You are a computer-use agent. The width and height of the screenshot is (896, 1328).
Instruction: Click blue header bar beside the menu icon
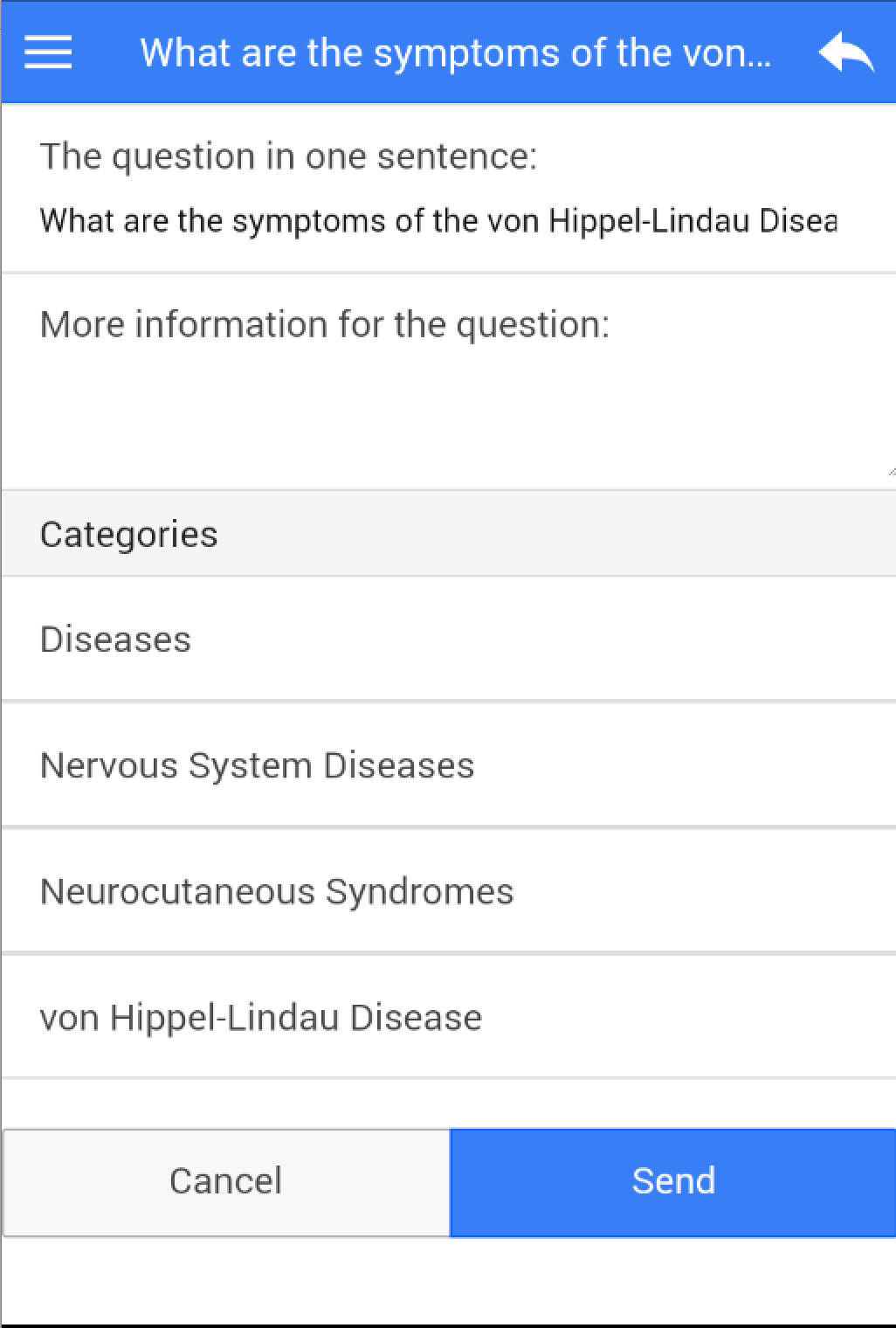click(x=105, y=52)
